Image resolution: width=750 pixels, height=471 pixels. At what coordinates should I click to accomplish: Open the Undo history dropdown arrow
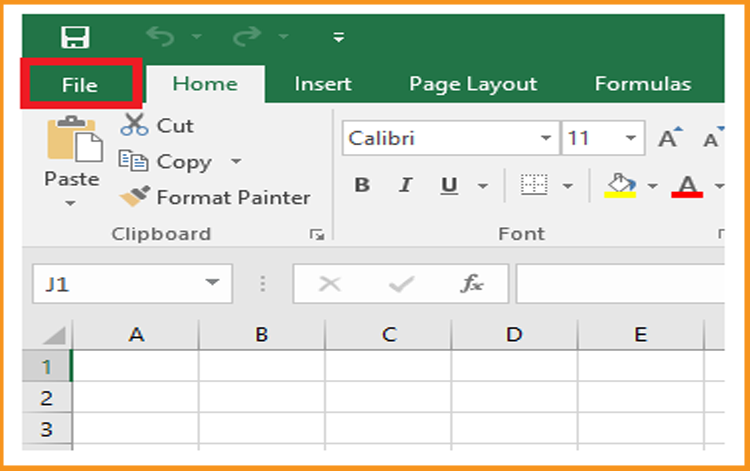(197, 36)
